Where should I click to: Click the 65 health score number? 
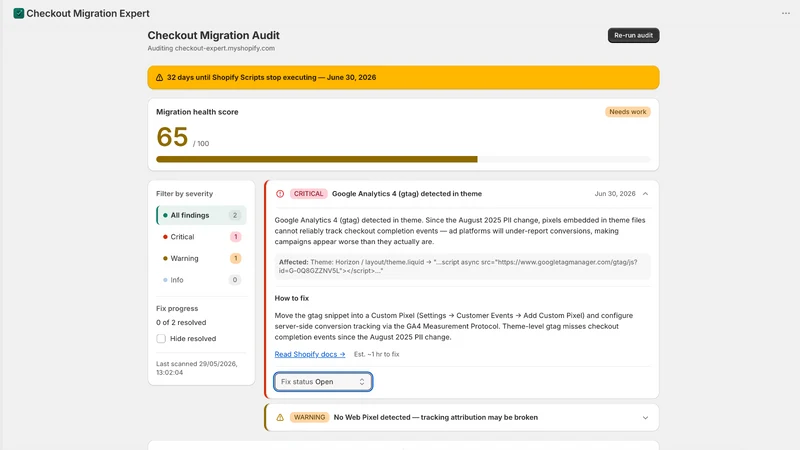[172, 137]
